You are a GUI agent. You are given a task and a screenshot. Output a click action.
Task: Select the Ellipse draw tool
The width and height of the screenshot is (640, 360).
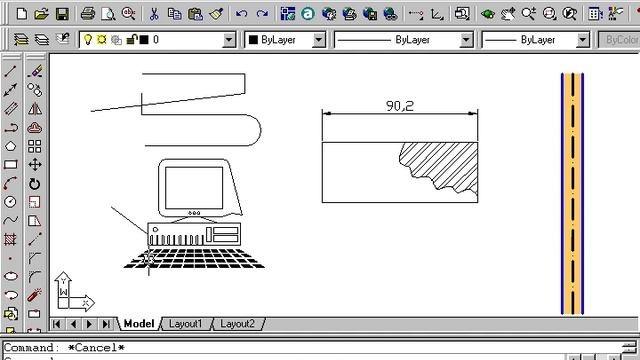click(x=10, y=276)
